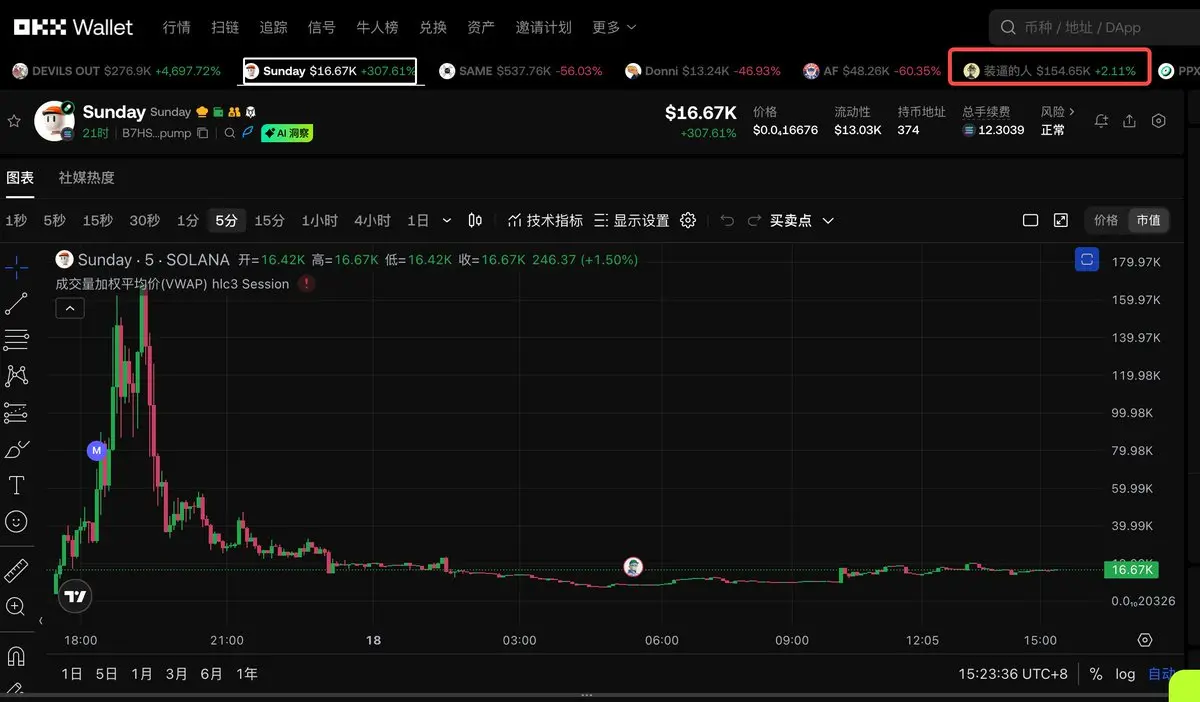The image size is (1200, 702).
Task: Open the emoji sticker tool
Action: pyautogui.click(x=16, y=521)
